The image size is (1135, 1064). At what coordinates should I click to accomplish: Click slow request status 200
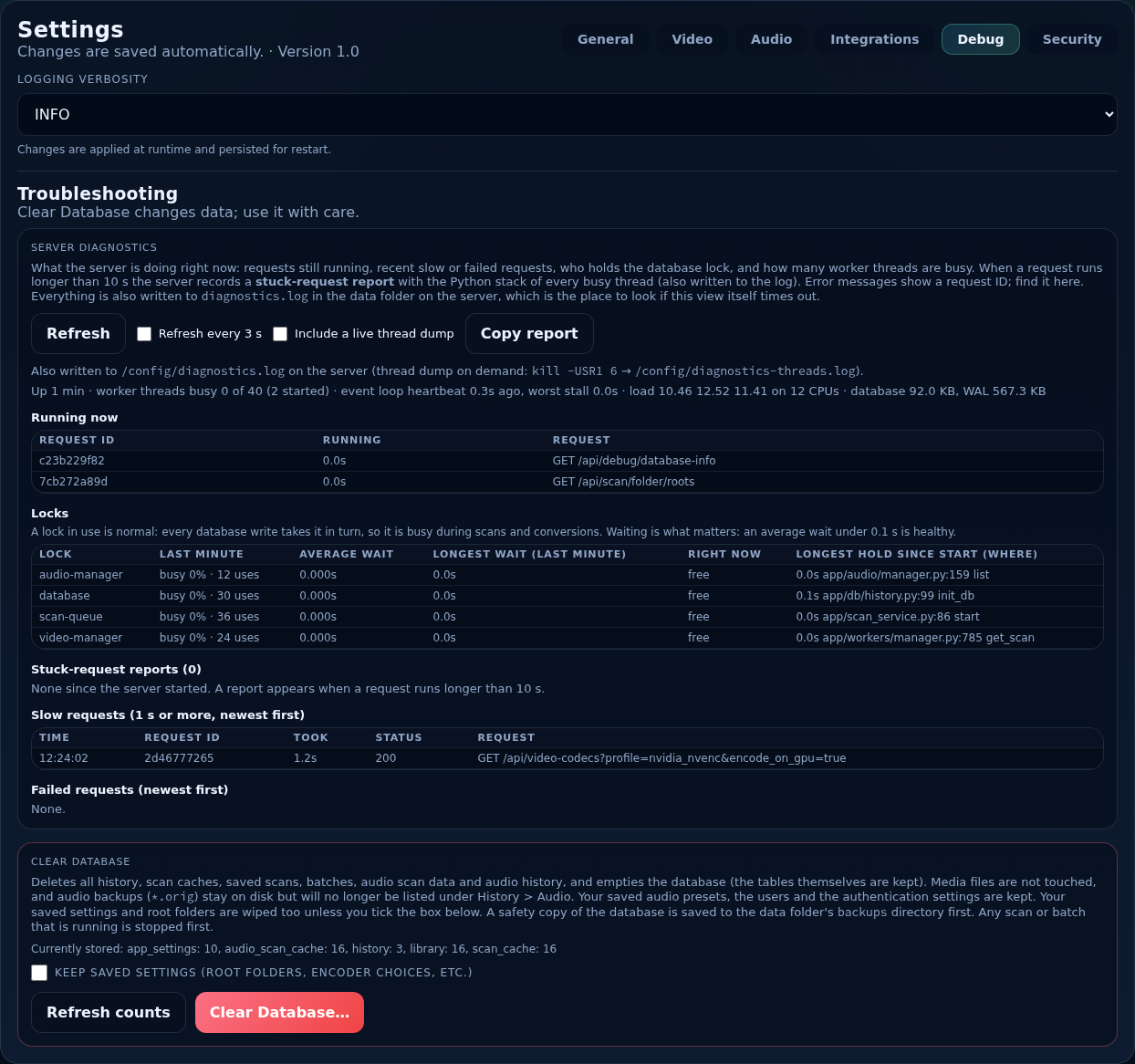point(386,758)
